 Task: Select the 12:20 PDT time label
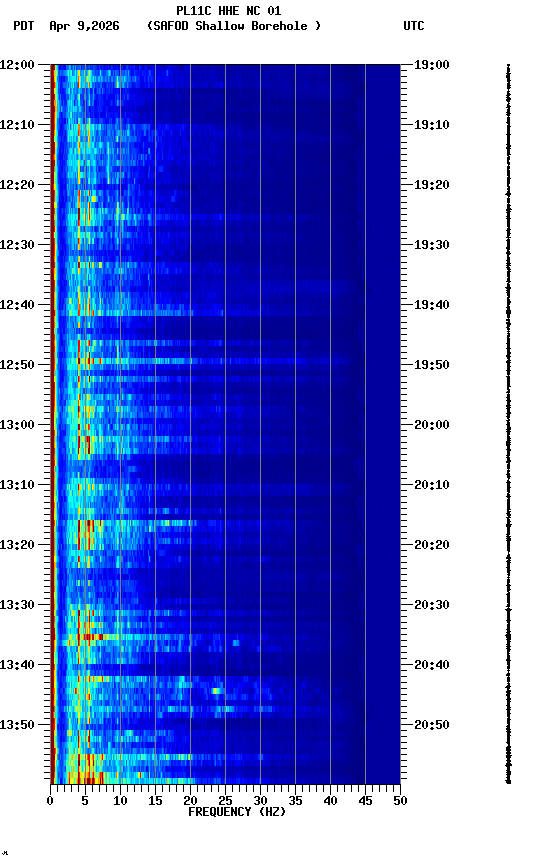pyautogui.click(x=17, y=185)
